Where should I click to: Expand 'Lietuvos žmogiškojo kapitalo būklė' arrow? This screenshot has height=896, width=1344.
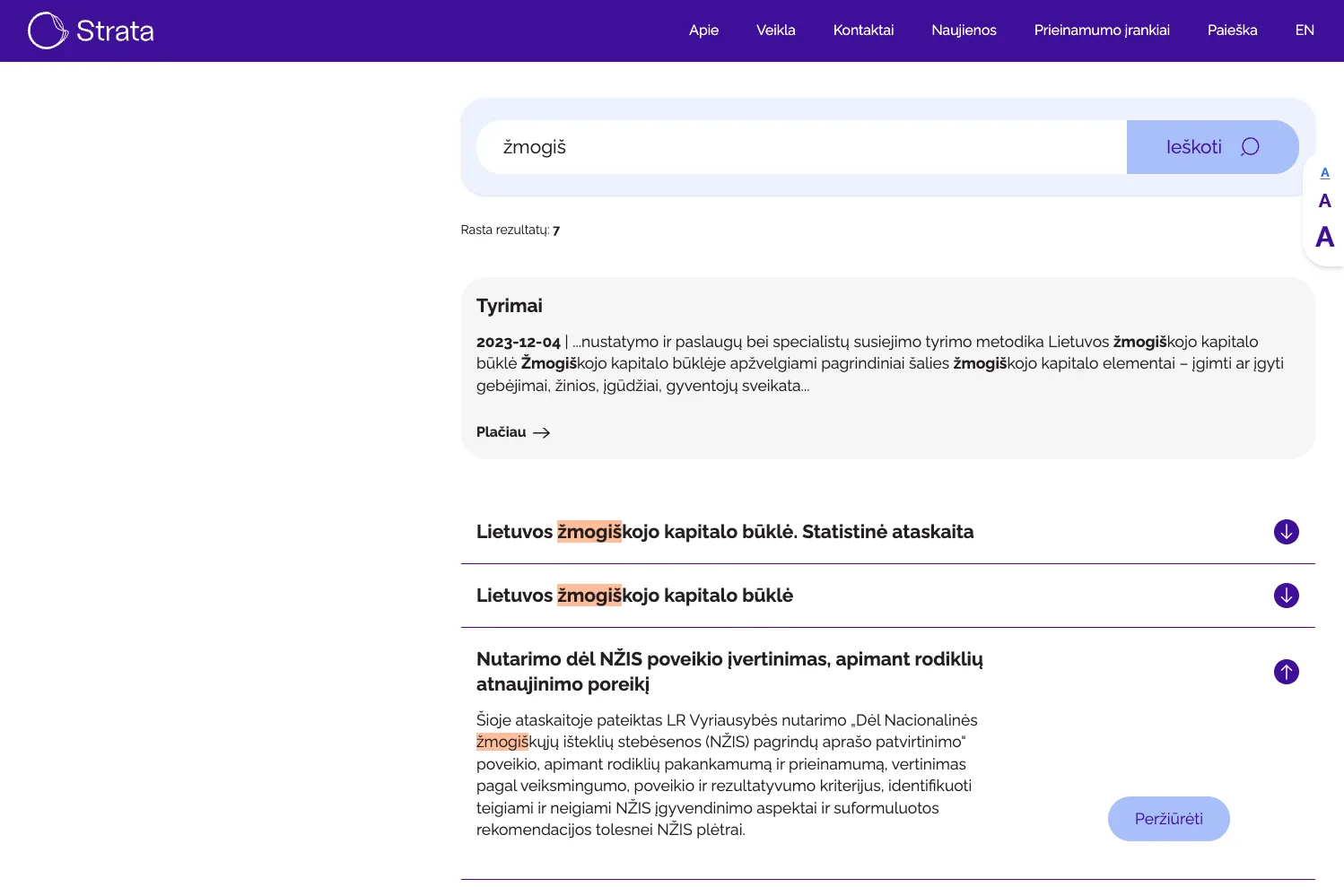click(x=1286, y=596)
